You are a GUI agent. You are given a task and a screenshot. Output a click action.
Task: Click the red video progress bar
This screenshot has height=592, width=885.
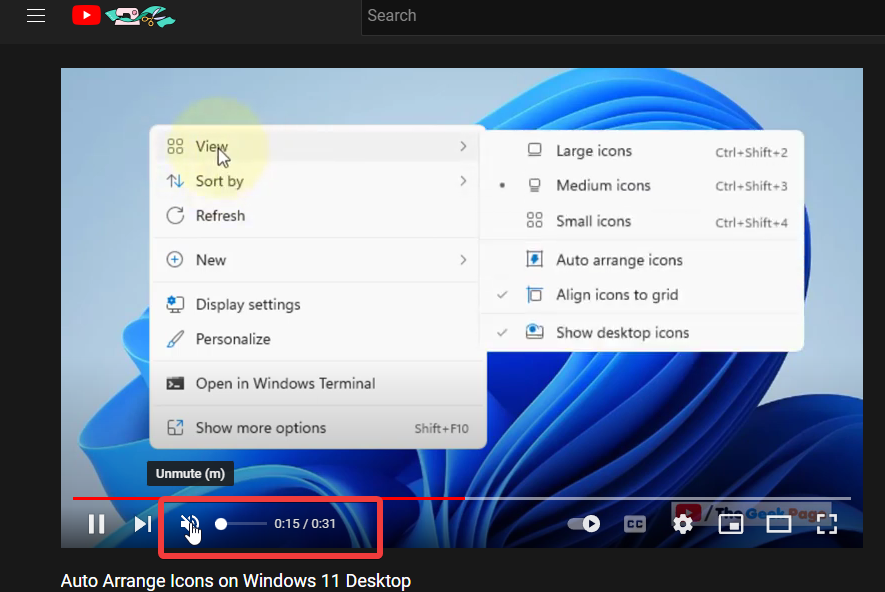[x=300, y=498]
